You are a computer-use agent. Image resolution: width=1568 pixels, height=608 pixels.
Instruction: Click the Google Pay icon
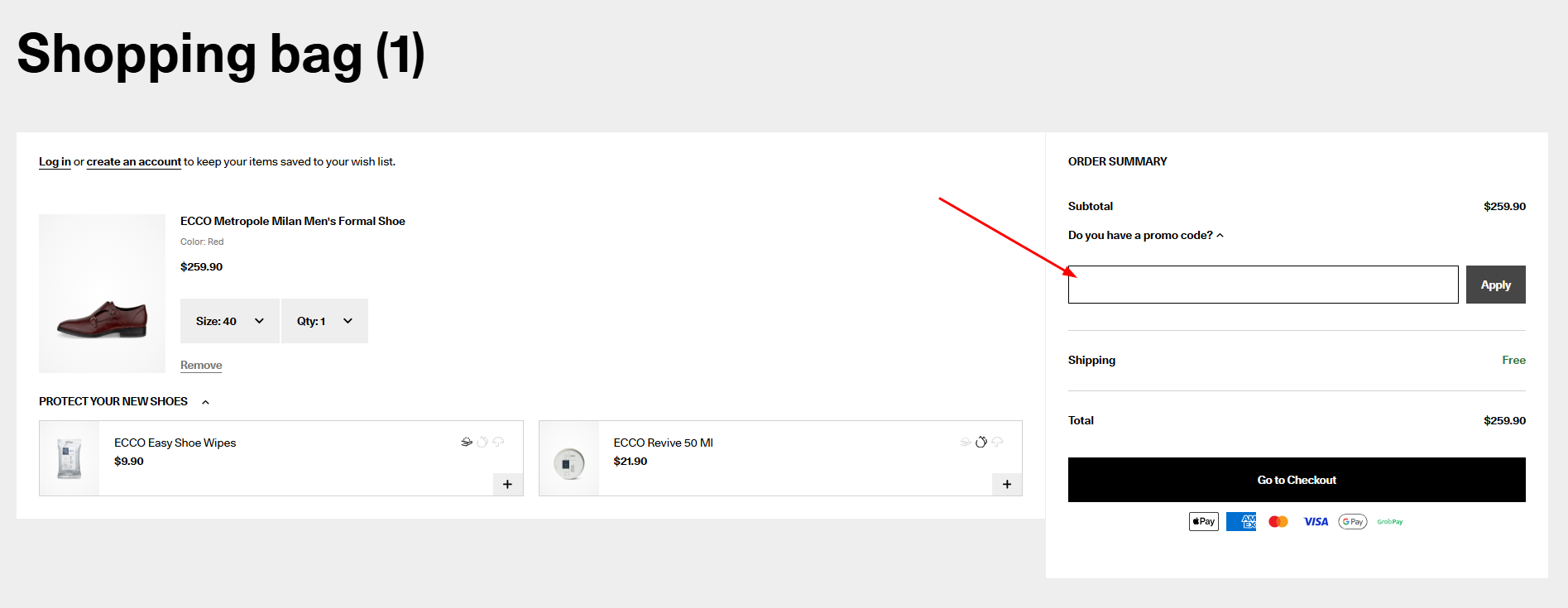1352,521
